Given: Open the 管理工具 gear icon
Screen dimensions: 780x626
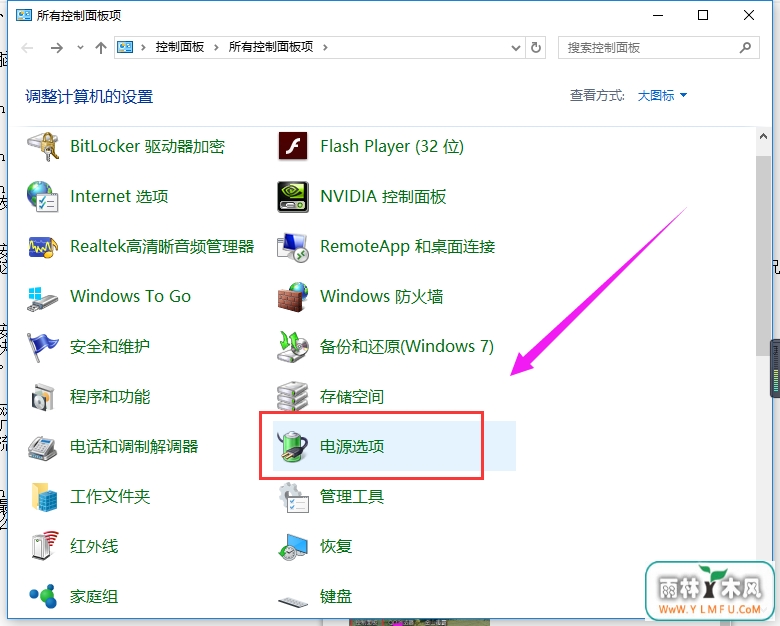Looking at the screenshot, I should [293, 497].
